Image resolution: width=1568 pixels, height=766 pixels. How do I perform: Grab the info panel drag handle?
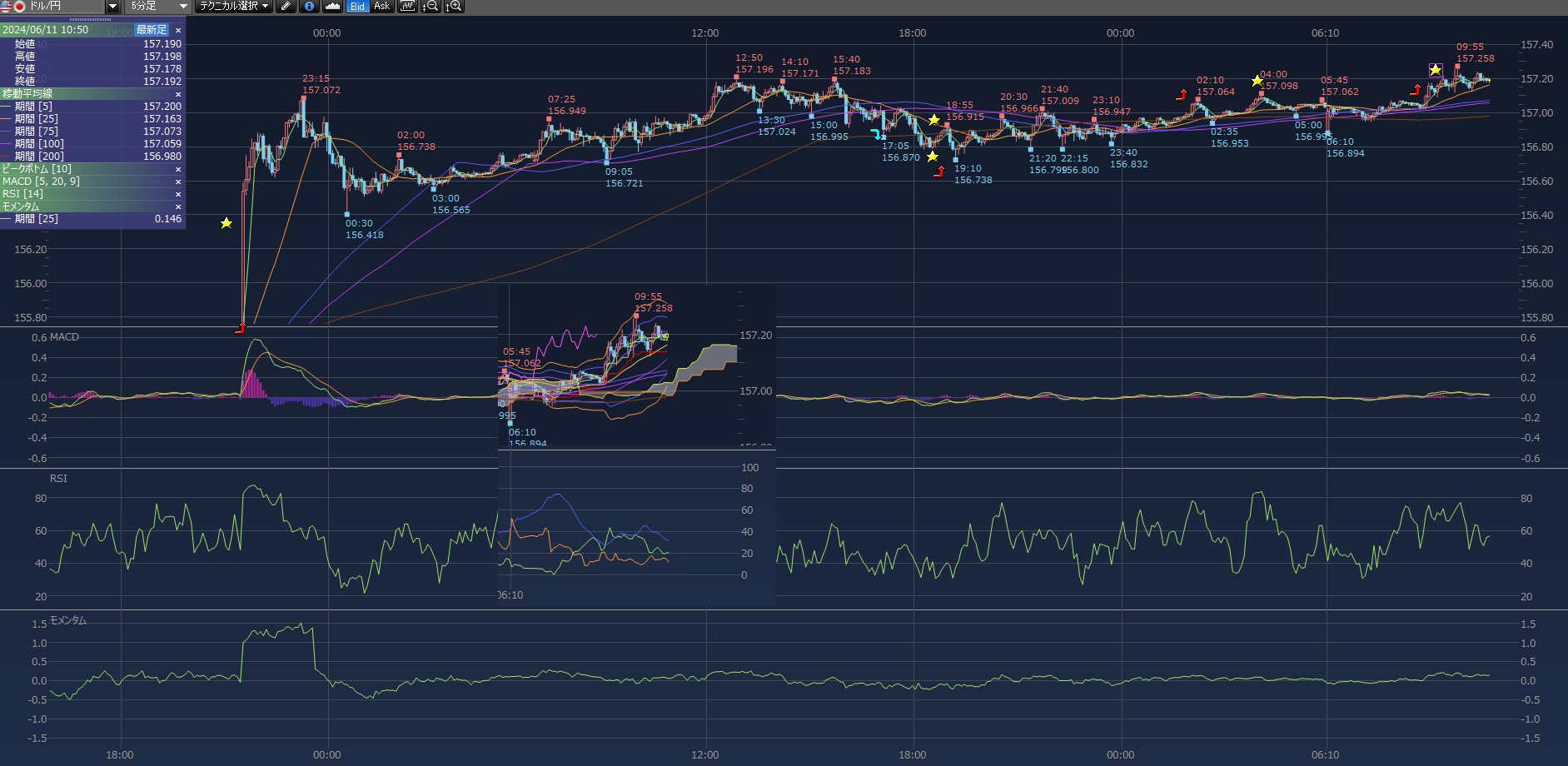pos(90,19)
